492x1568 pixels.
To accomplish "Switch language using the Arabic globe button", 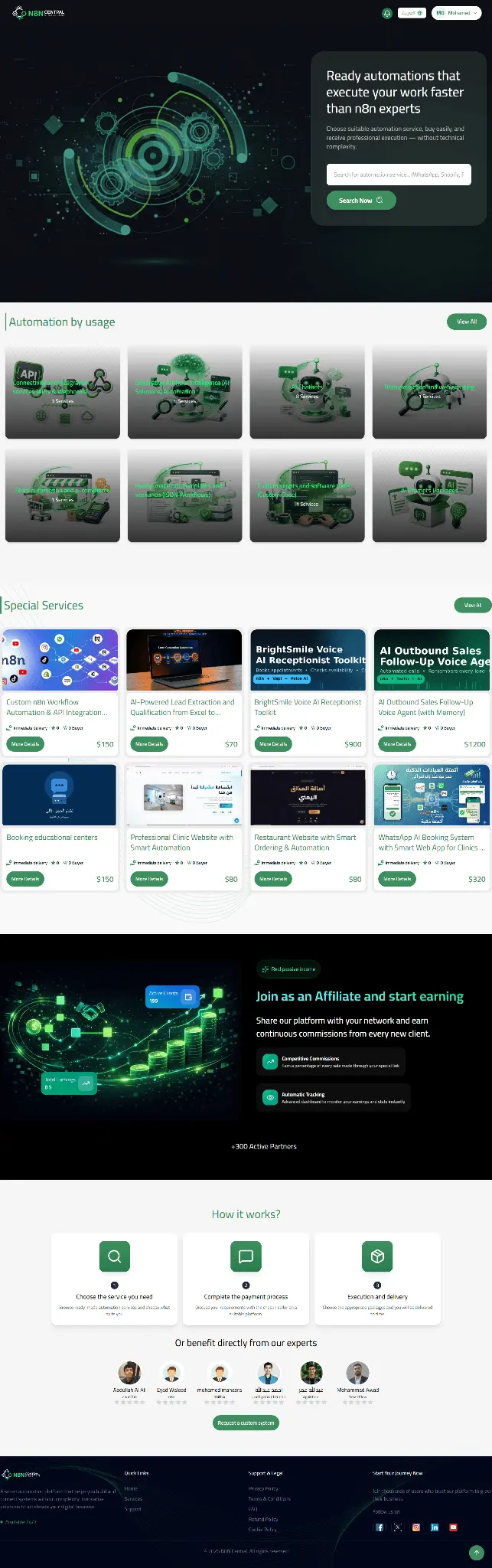I will click(412, 13).
